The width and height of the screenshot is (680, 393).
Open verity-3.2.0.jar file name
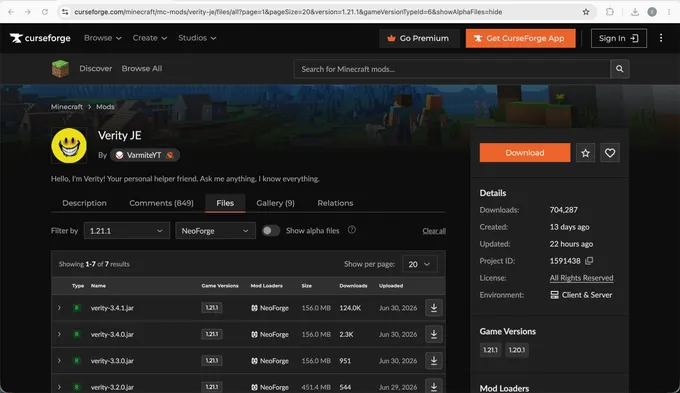click(112, 387)
